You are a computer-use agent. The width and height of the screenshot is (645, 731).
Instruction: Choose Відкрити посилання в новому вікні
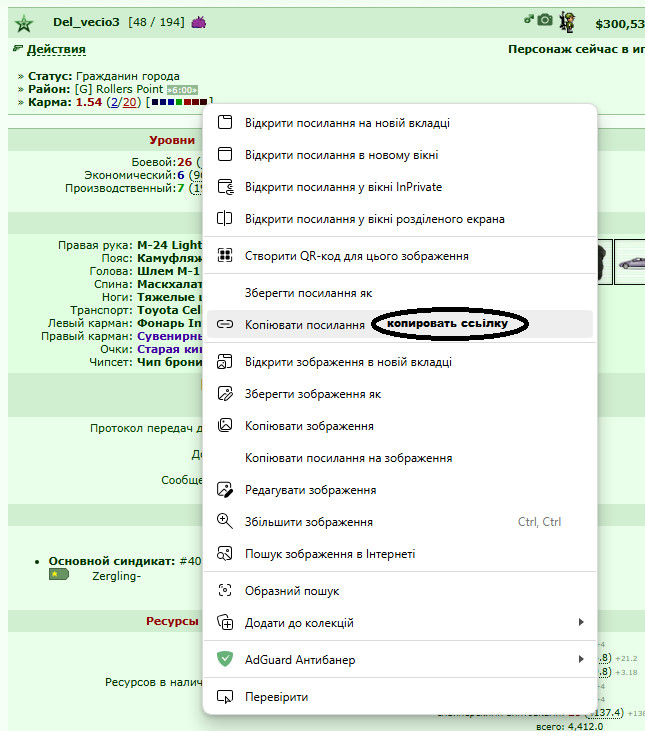[400, 155]
